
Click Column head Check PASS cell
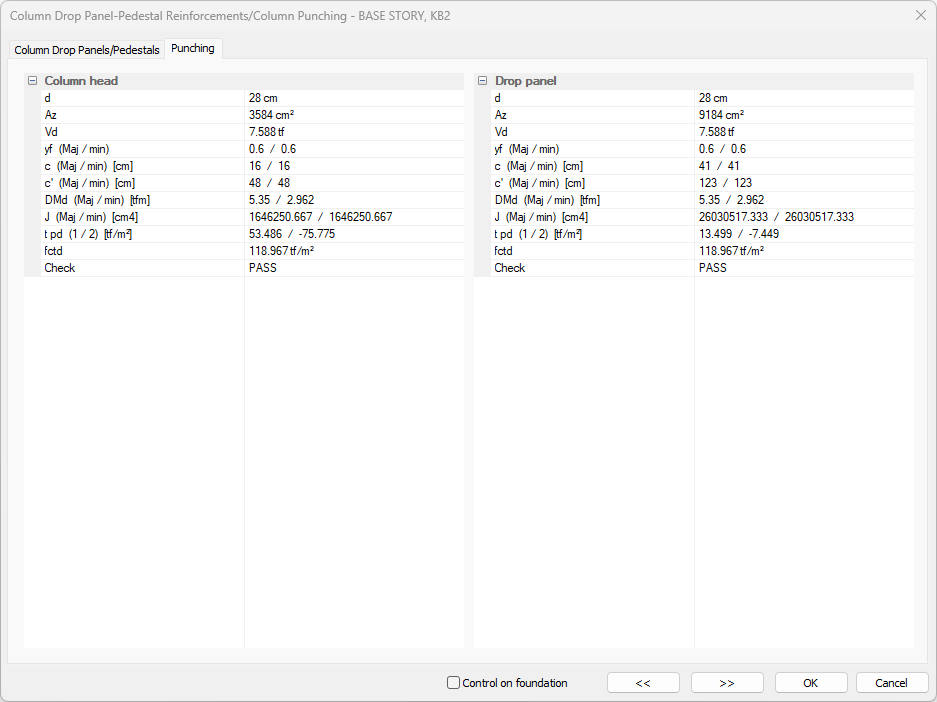(263, 268)
